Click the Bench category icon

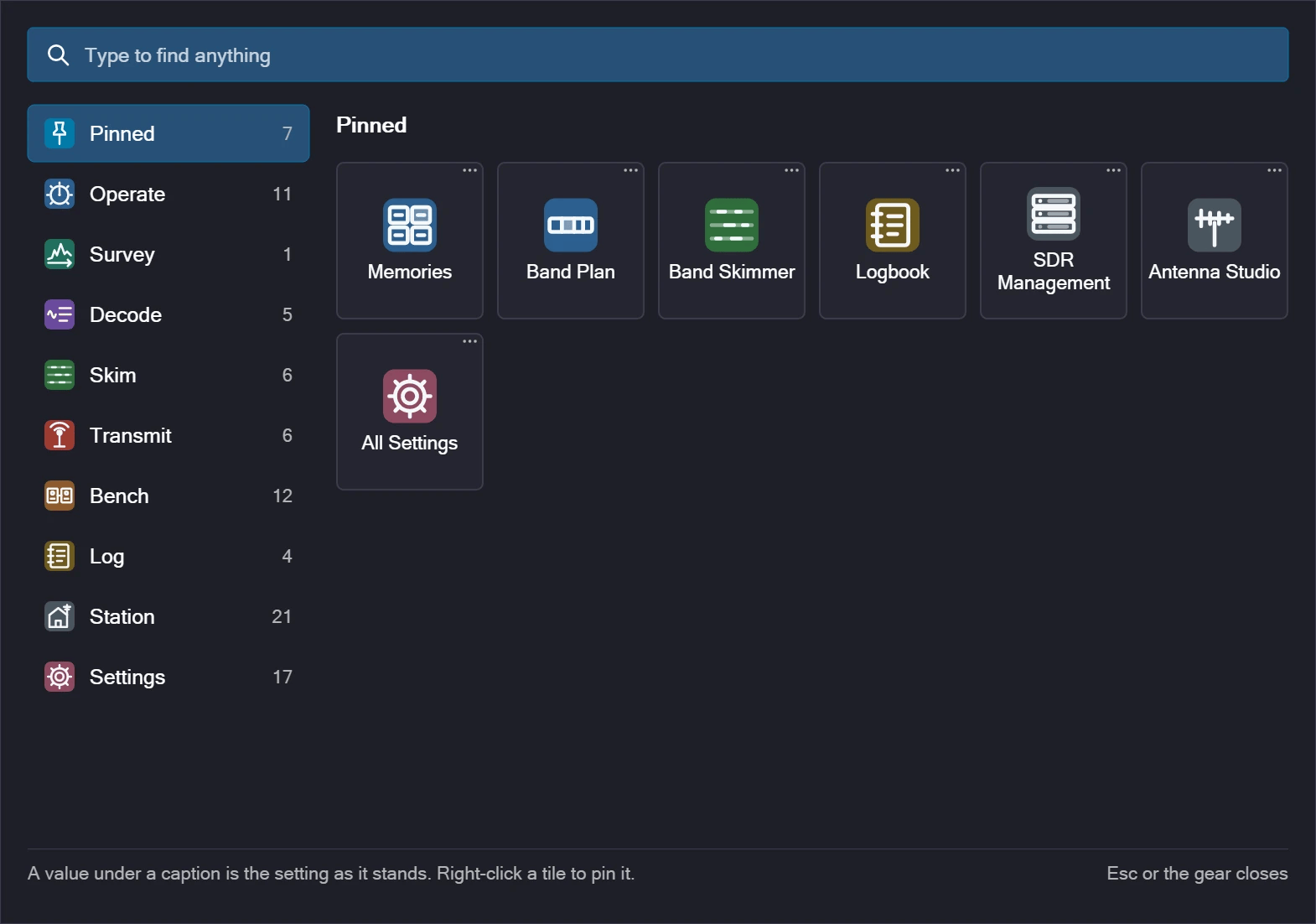pos(60,496)
